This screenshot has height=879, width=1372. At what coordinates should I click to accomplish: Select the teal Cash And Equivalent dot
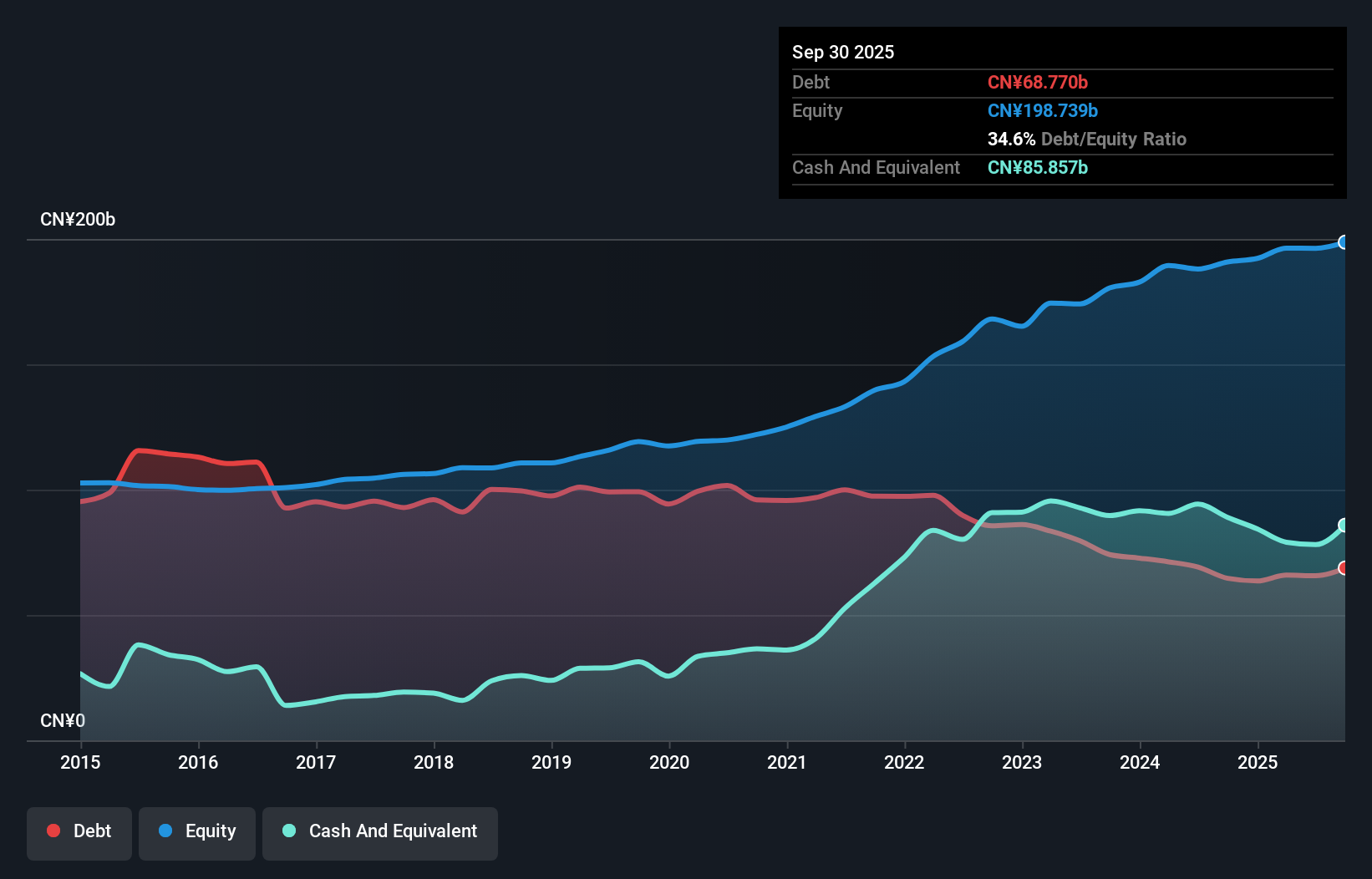287,831
